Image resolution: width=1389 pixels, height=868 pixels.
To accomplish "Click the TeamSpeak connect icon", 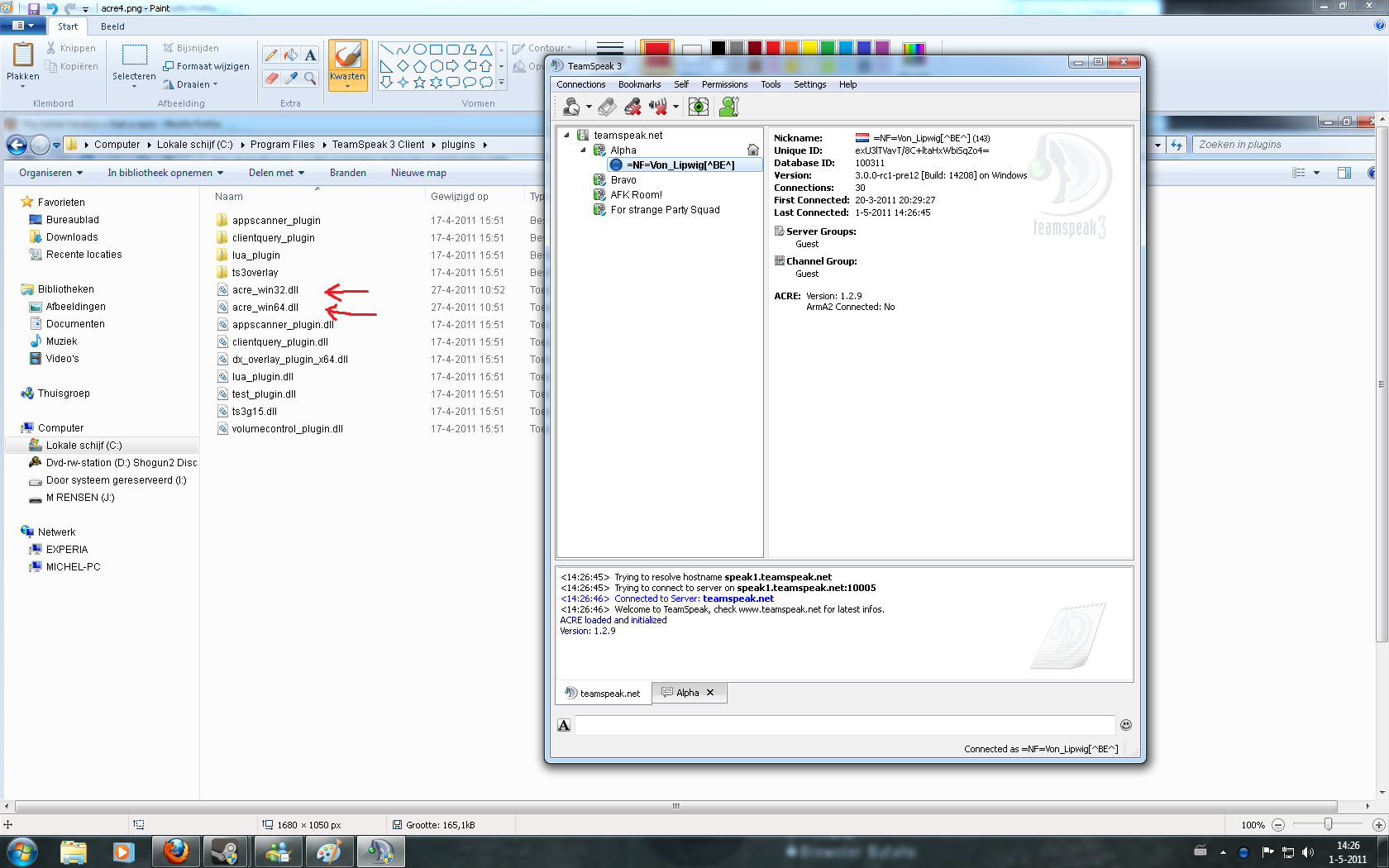I will tap(571, 107).
